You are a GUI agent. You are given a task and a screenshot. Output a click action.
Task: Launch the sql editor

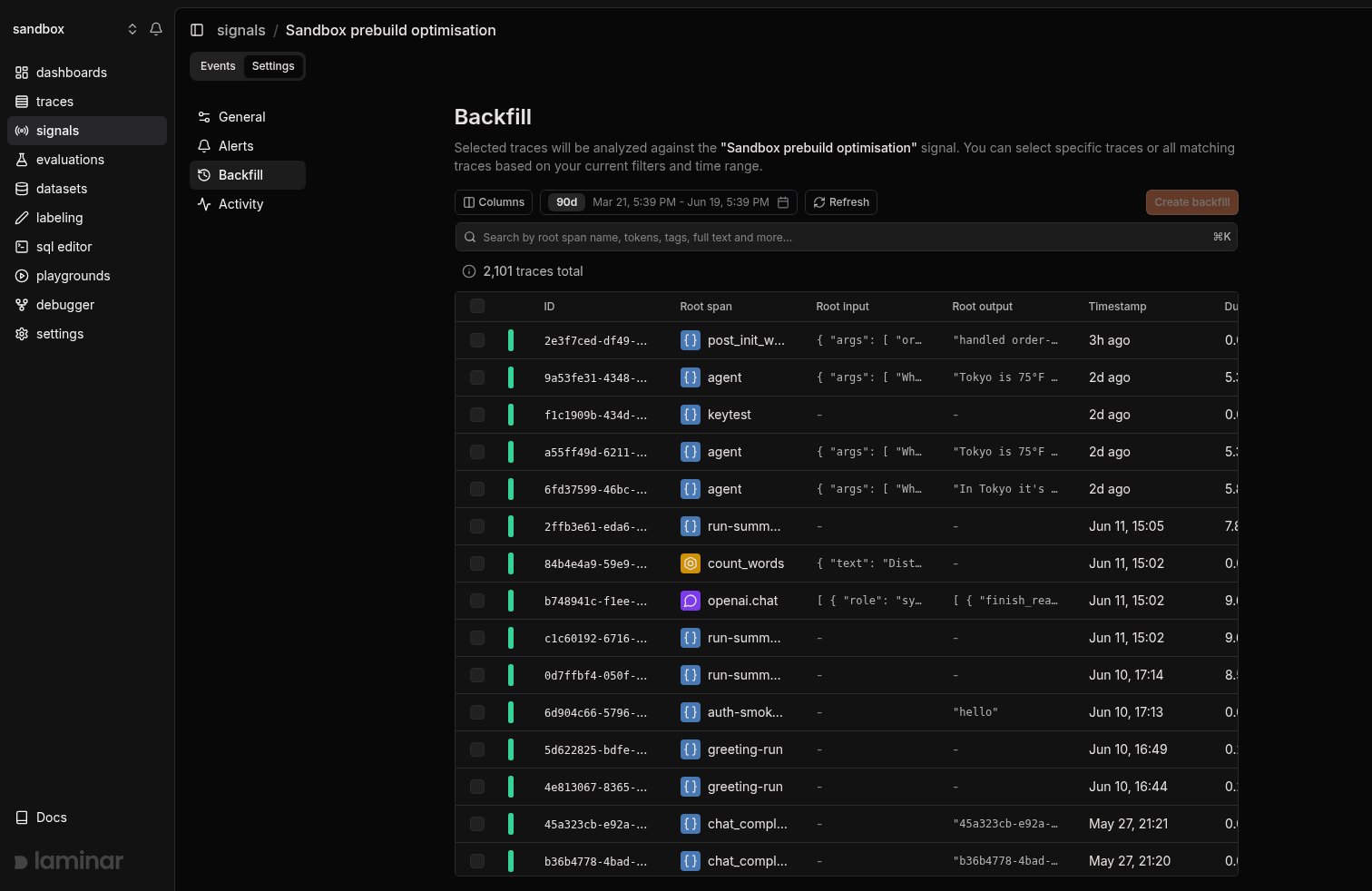(87, 247)
